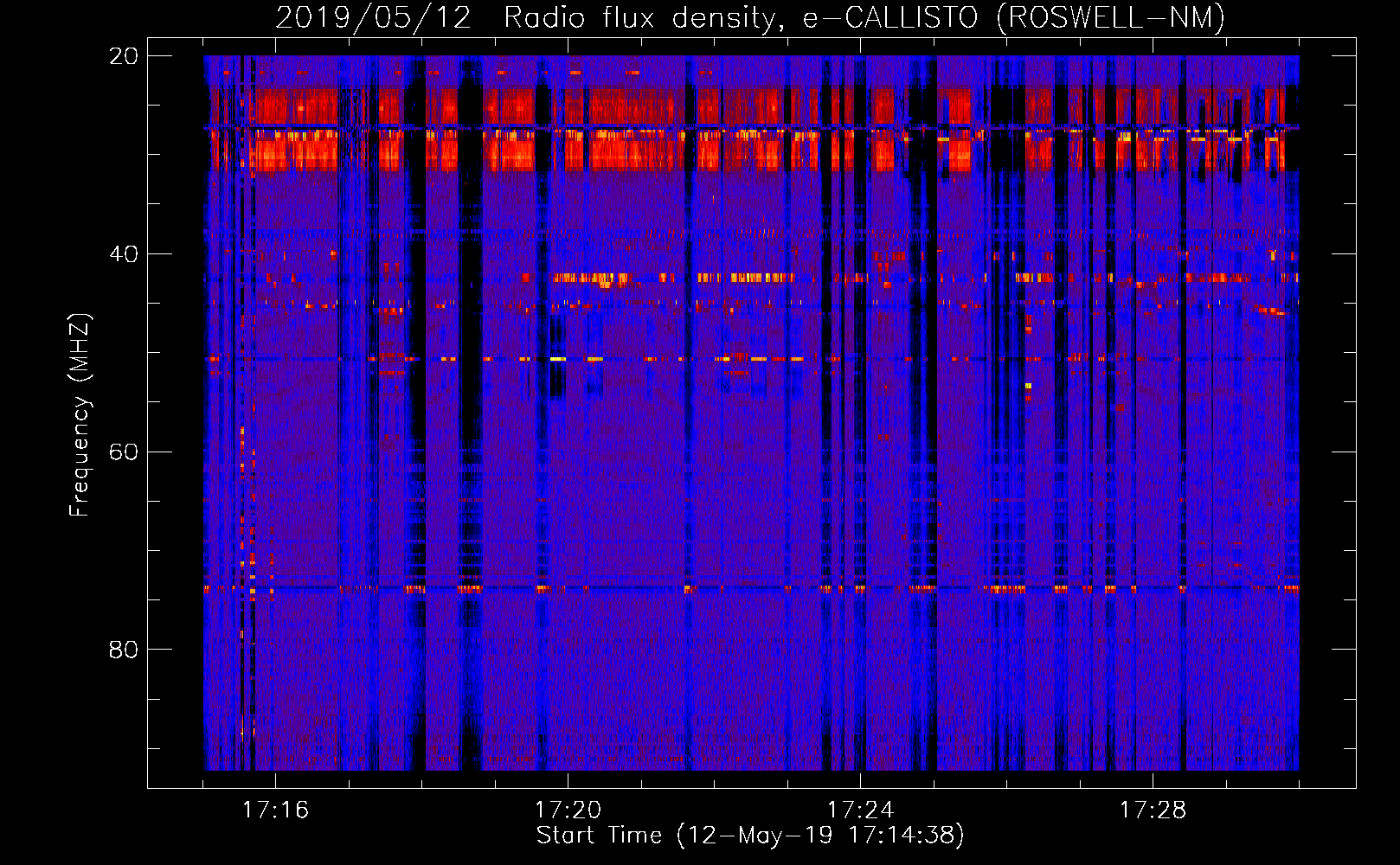
Task: Click the 17:20 time tick label
Action: tap(568, 810)
